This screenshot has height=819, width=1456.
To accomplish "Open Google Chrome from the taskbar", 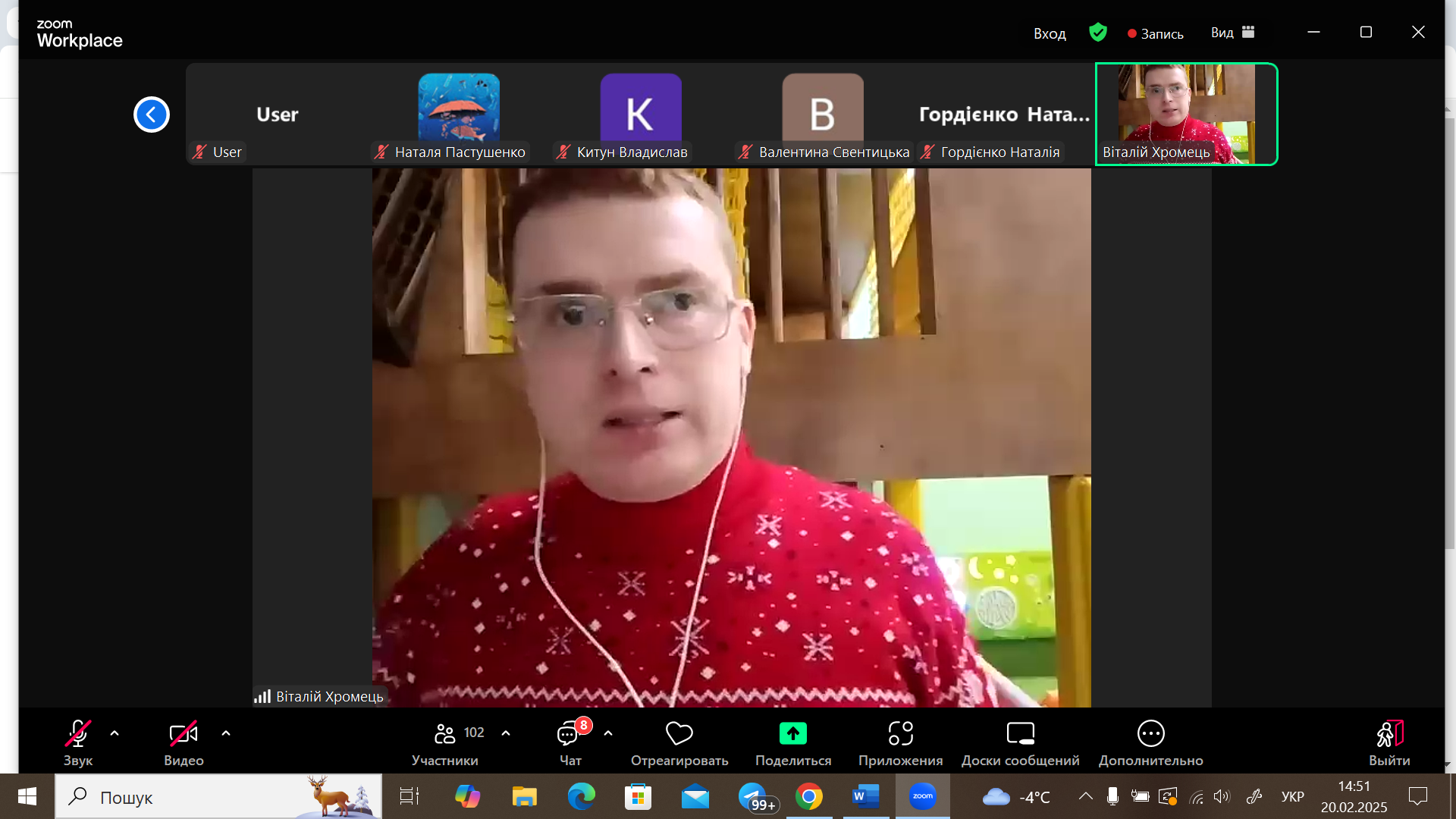I will tap(808, 796).
